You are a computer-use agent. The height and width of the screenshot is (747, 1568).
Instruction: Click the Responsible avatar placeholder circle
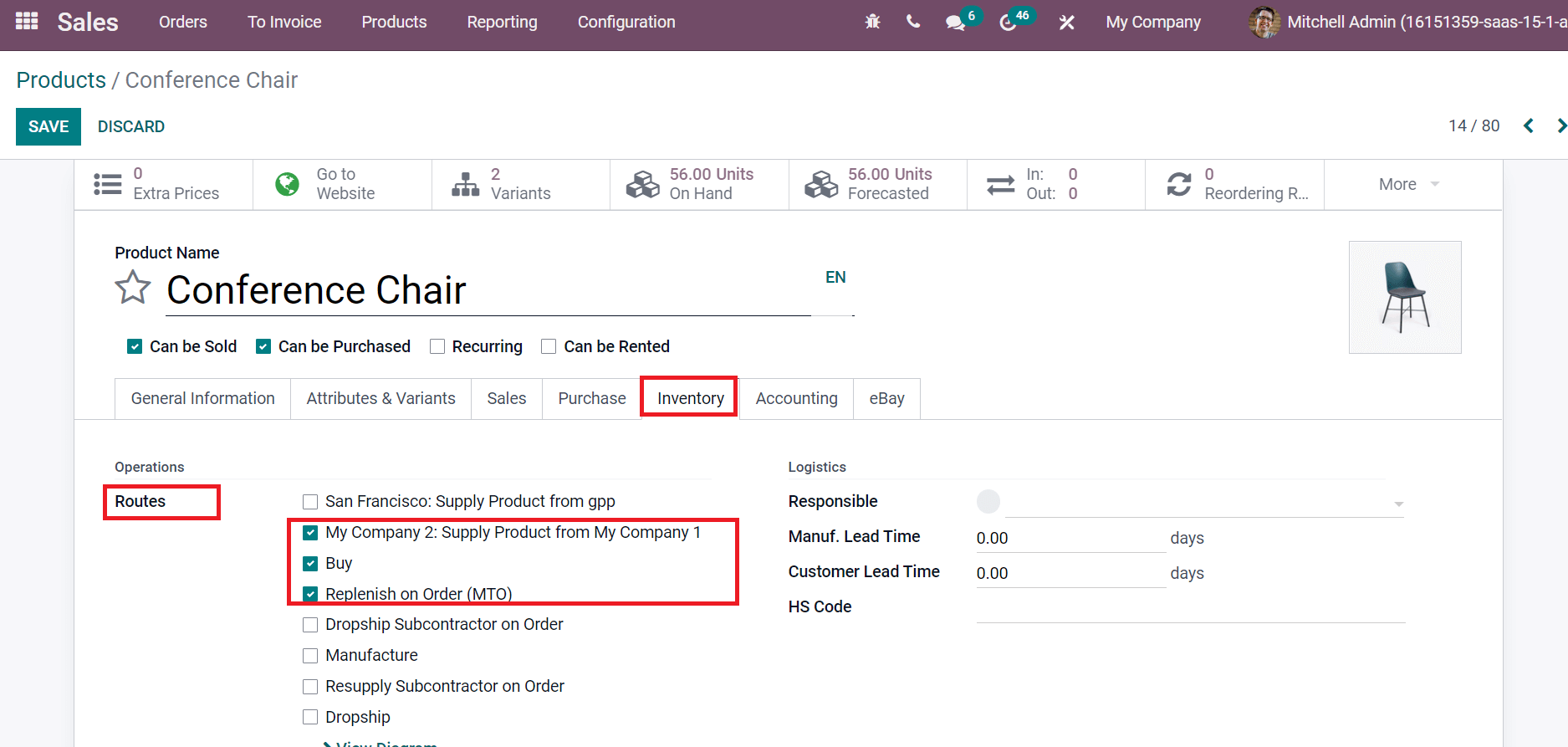(x=988, y=501)
